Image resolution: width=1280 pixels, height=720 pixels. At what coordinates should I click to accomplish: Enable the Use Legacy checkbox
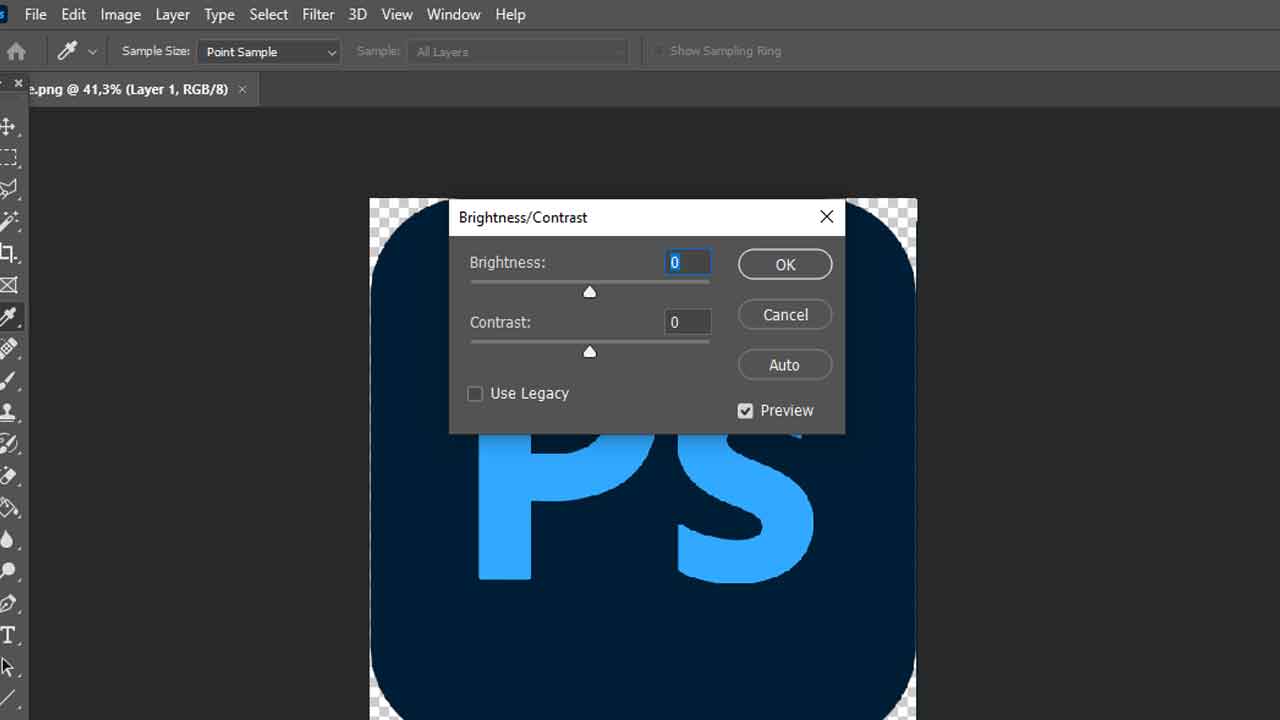click(x=475, y=394)
